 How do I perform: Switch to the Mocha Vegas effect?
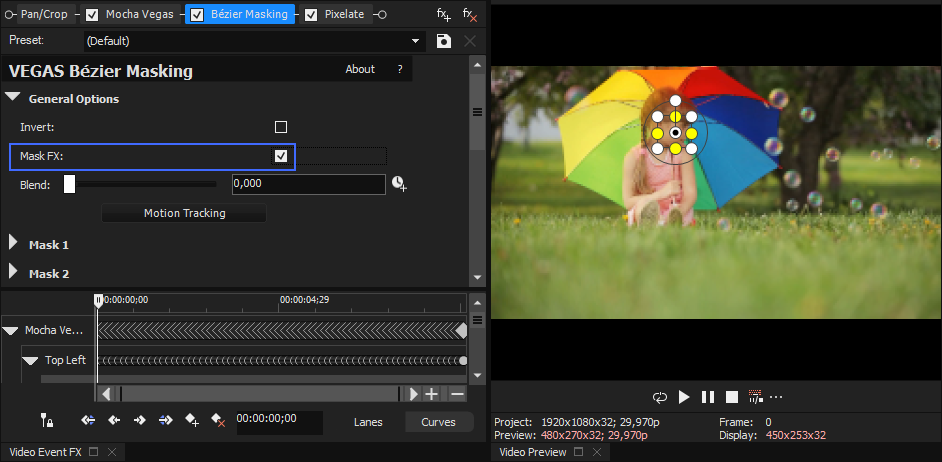tap(139, 15)
